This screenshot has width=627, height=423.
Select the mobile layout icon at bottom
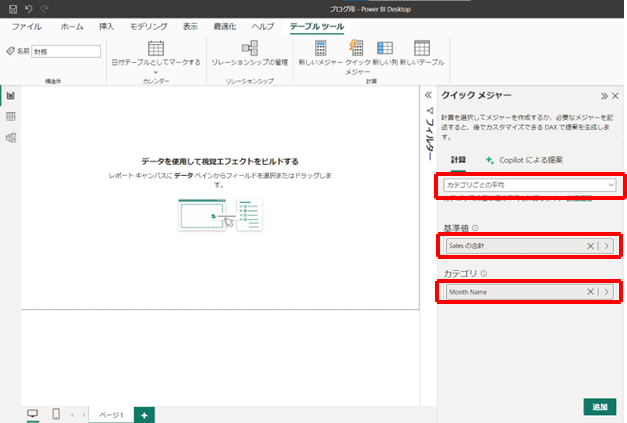pos(56,414)
